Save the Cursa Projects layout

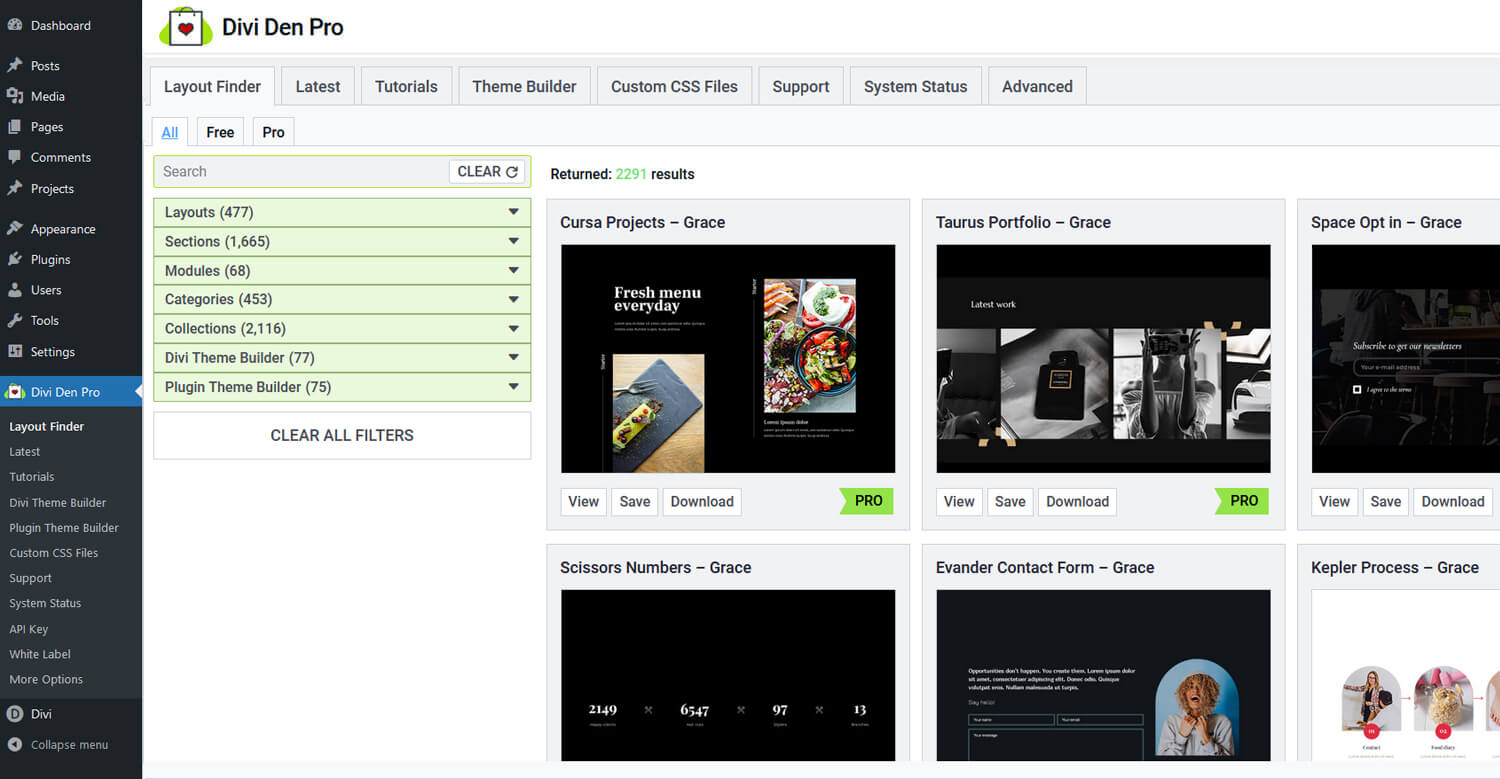(x=635, y=501)
